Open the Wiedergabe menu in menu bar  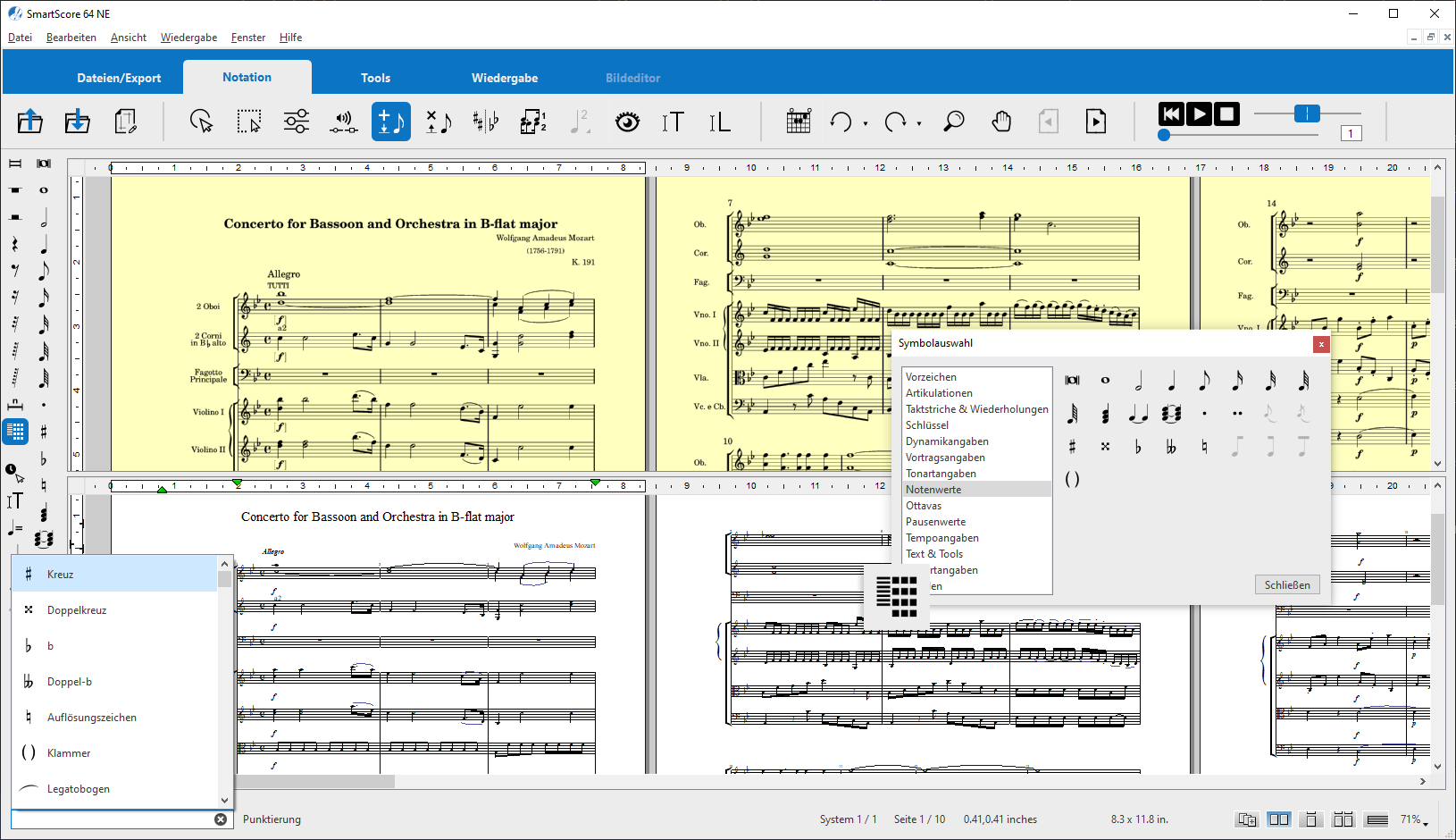(188, 38)
